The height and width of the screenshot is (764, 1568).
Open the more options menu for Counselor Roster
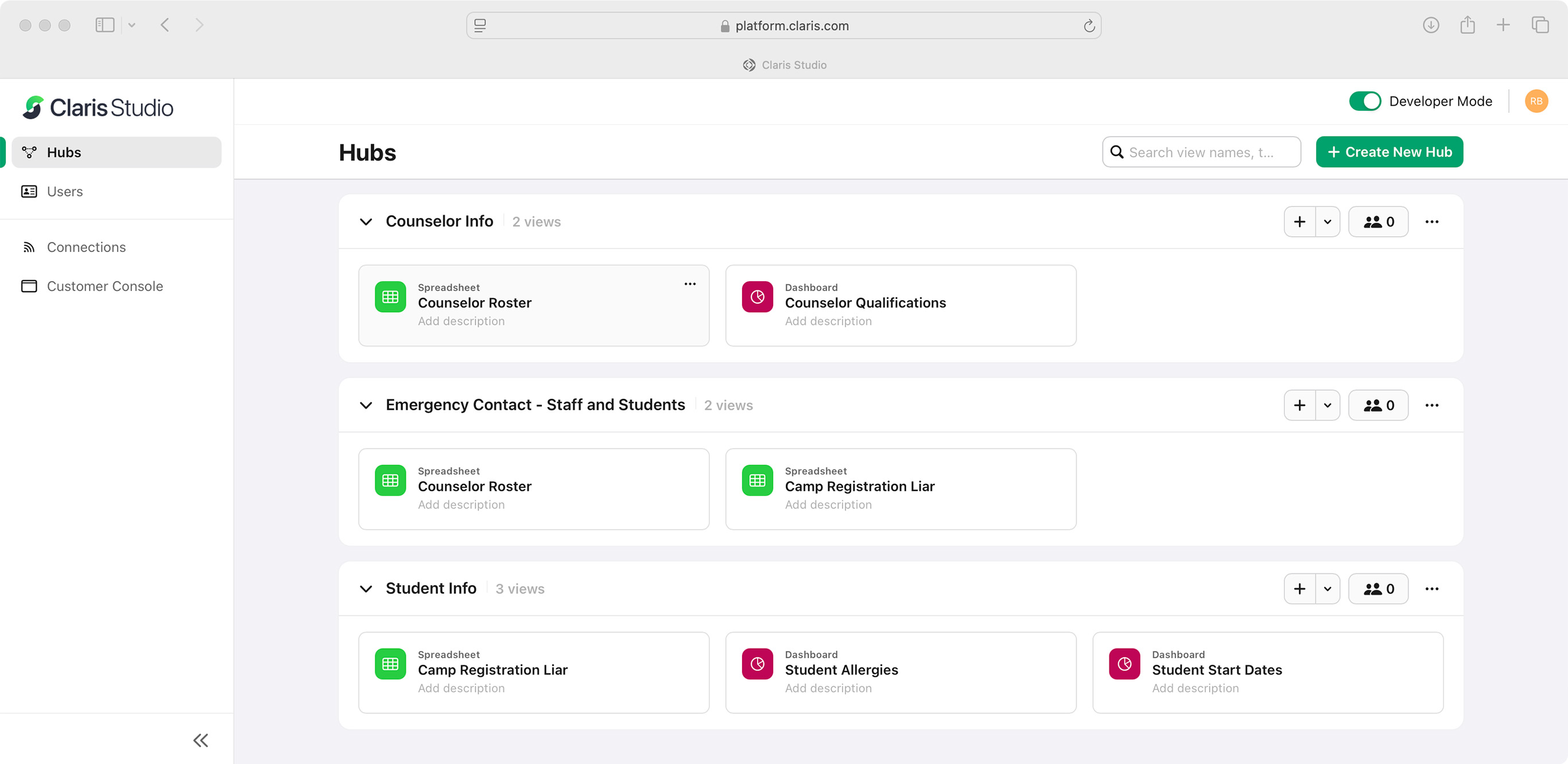[690, 284]
